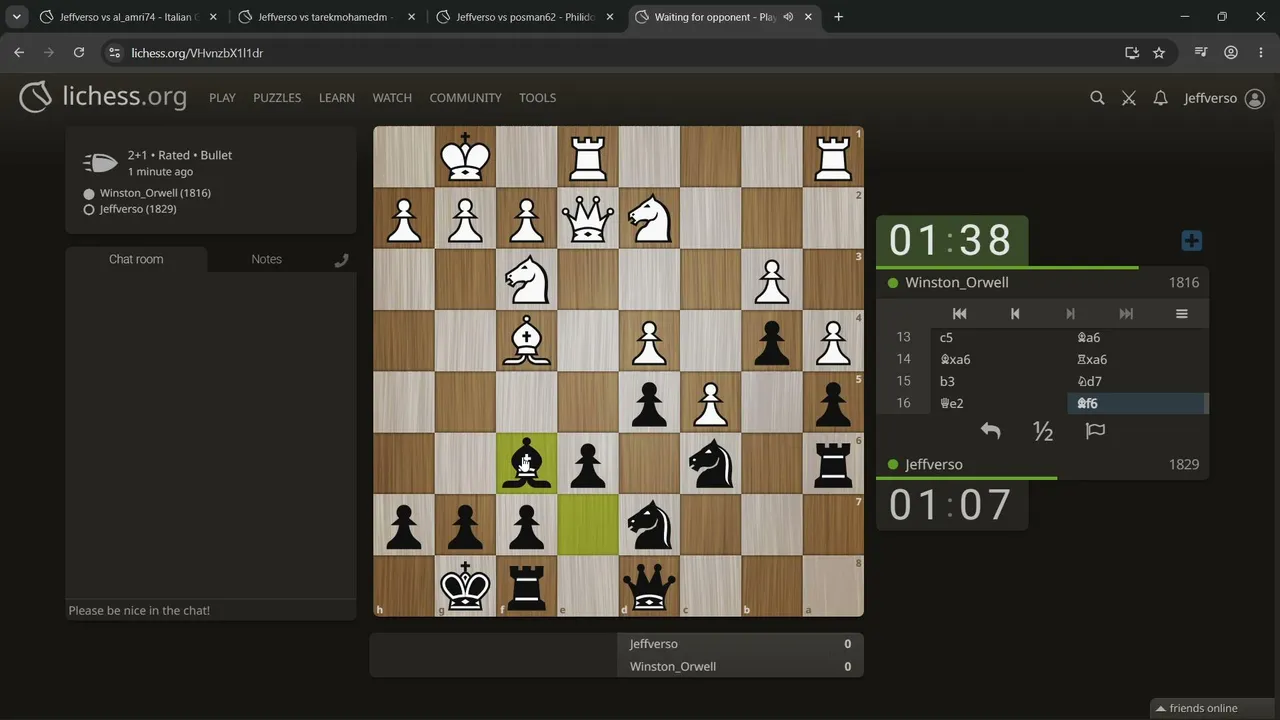Click Winston_Orwell name above the move list
This screenshot has height=720, width=1280.
[x=957, y=282]
